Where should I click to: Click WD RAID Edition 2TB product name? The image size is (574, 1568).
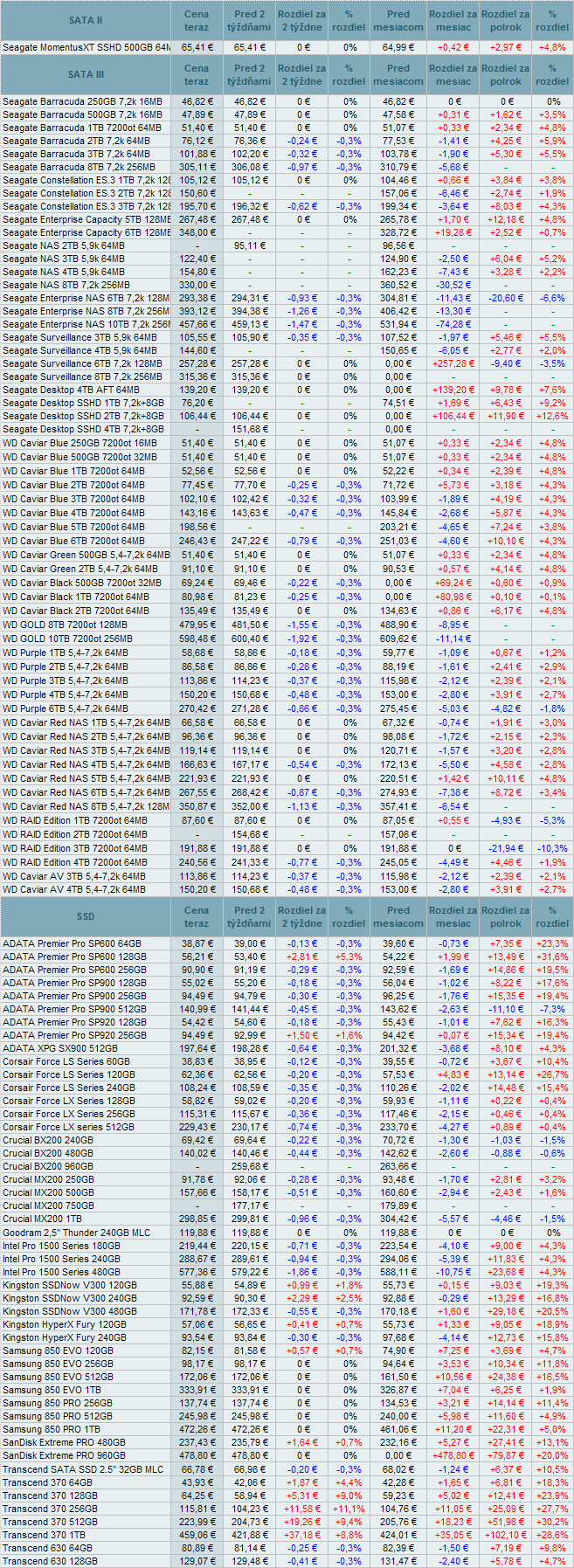(75, 834)
